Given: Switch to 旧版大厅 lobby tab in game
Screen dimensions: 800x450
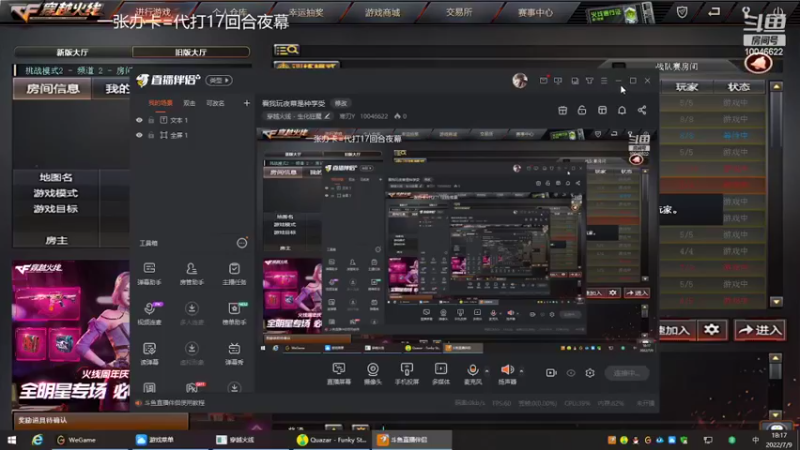Looking at the screenshot, I should click(191, 52).
